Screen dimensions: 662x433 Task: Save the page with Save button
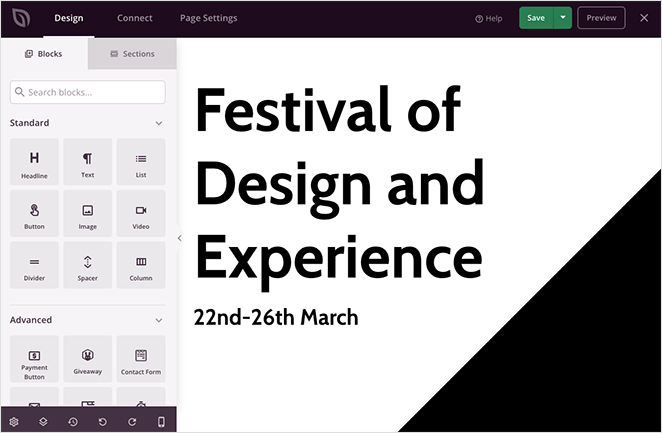coord(536,18)
